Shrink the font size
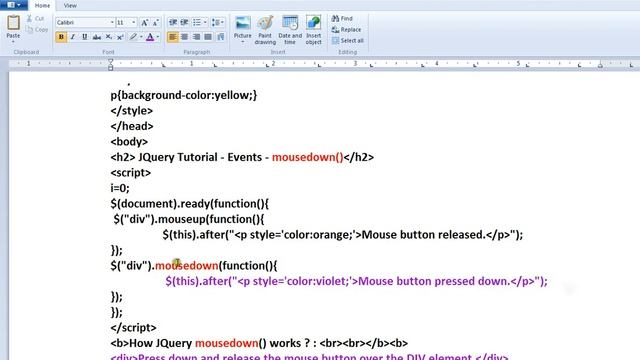 click(x=156, y=22)
